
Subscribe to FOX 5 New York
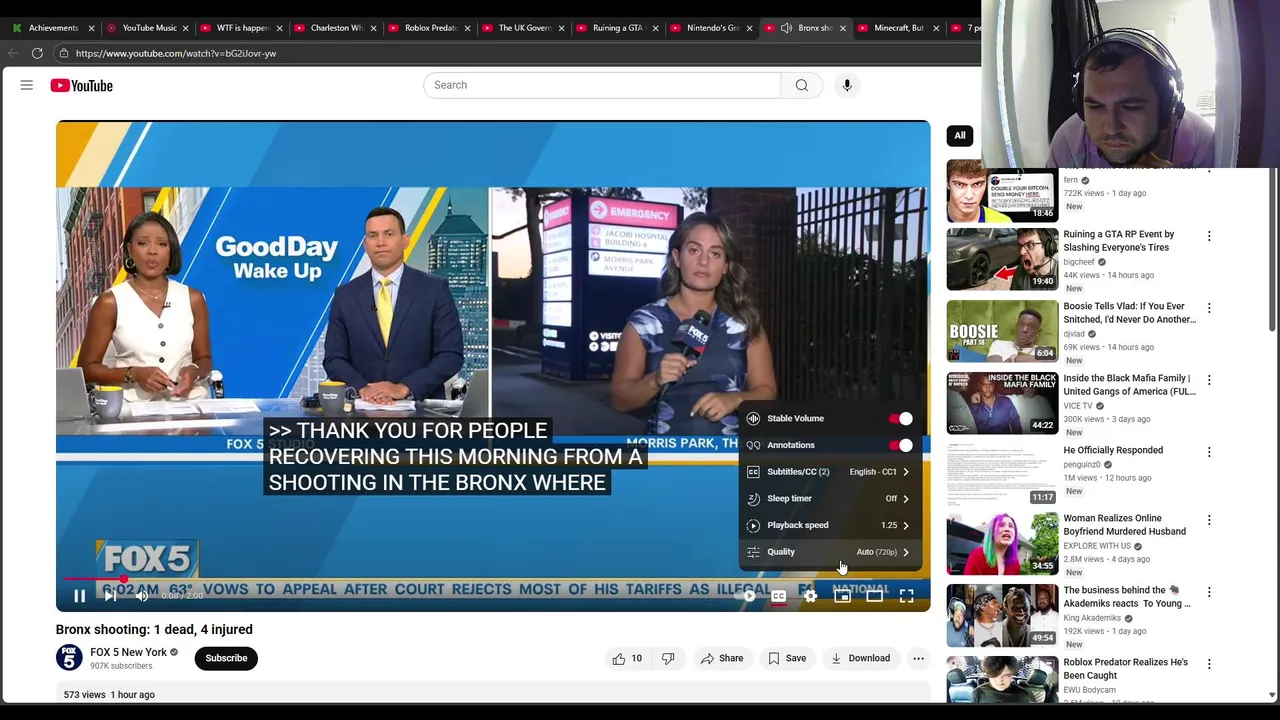coord(226,658)
